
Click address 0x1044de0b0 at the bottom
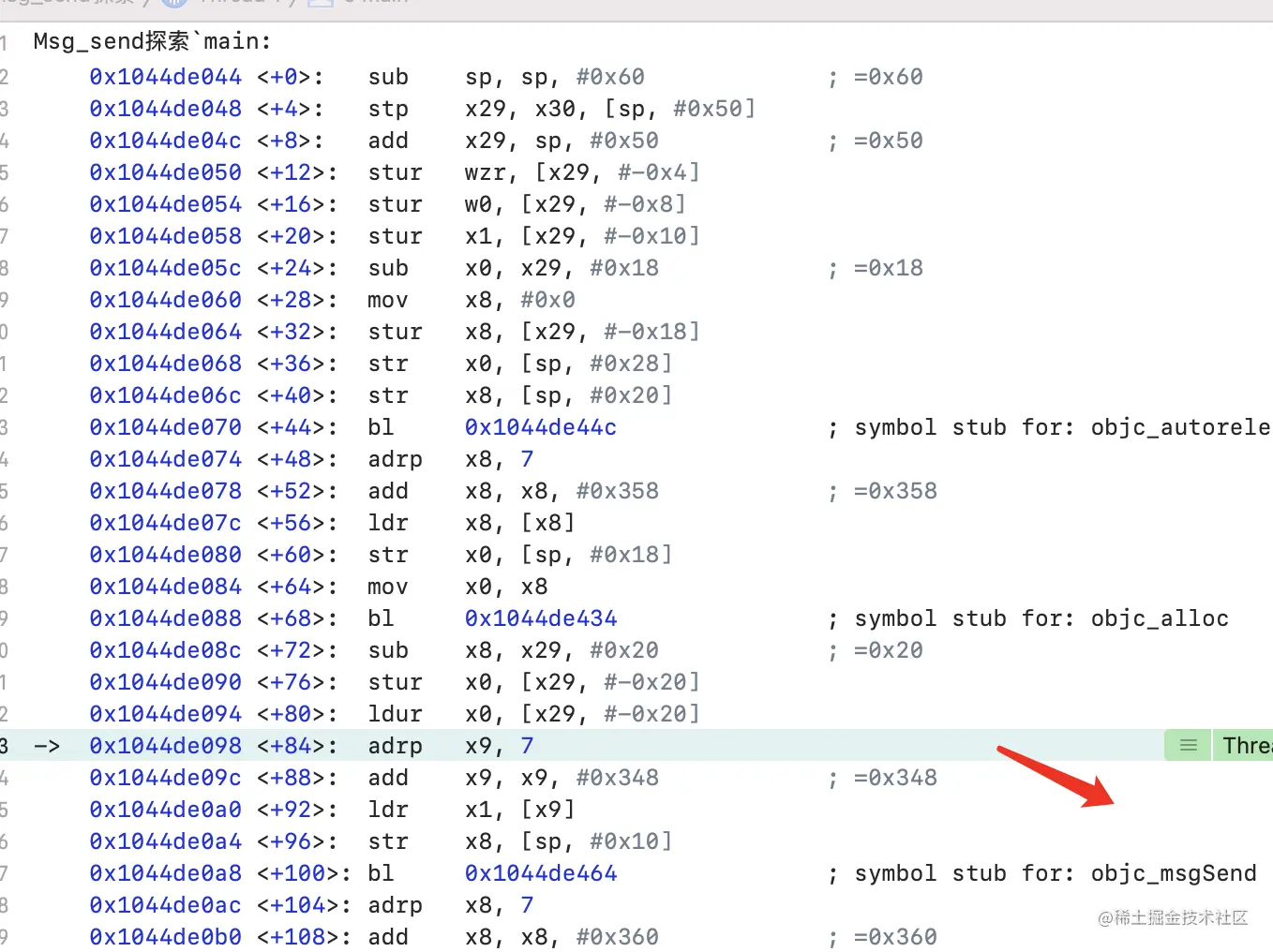[165, 936]
